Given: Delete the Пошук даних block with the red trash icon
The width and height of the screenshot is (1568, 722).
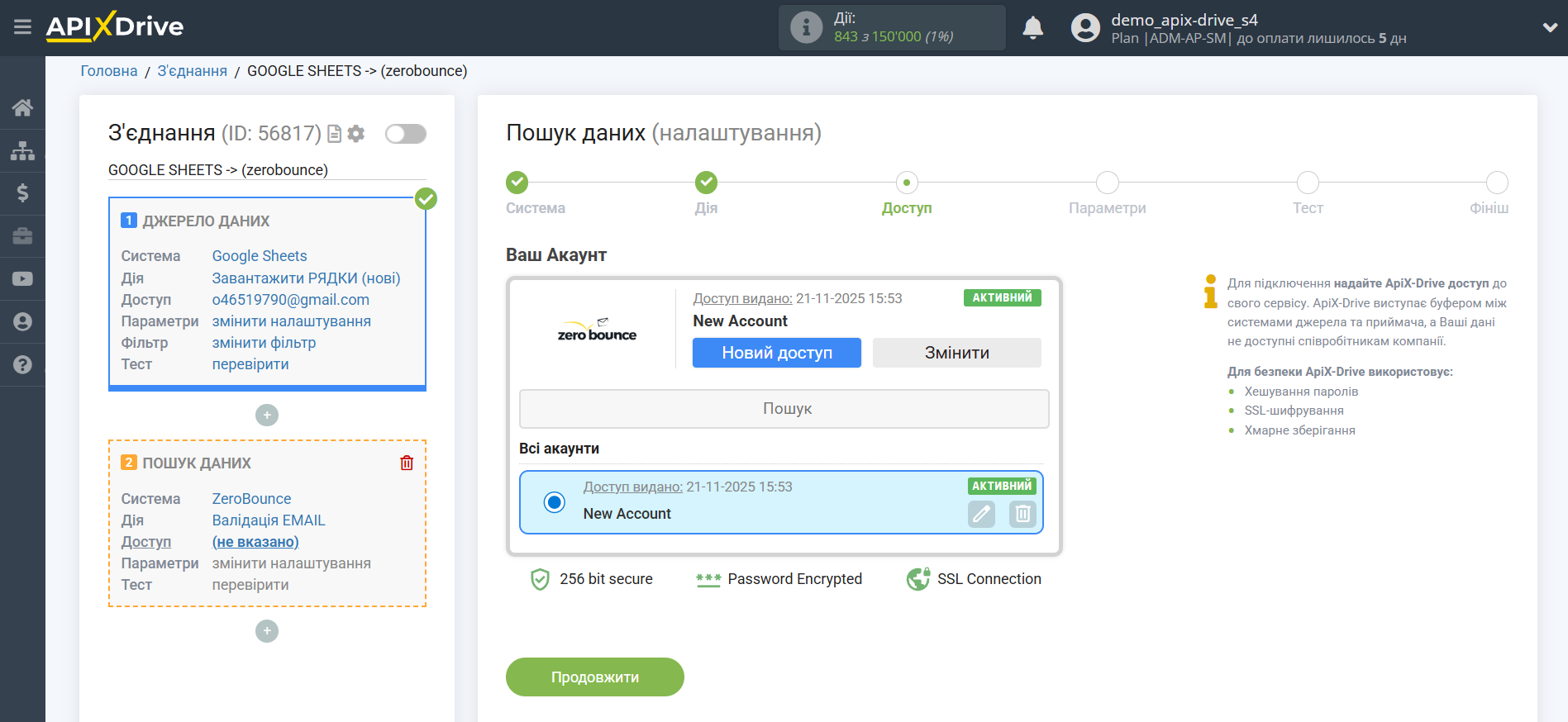Looking at the screenshot, I should pos(407,463).
